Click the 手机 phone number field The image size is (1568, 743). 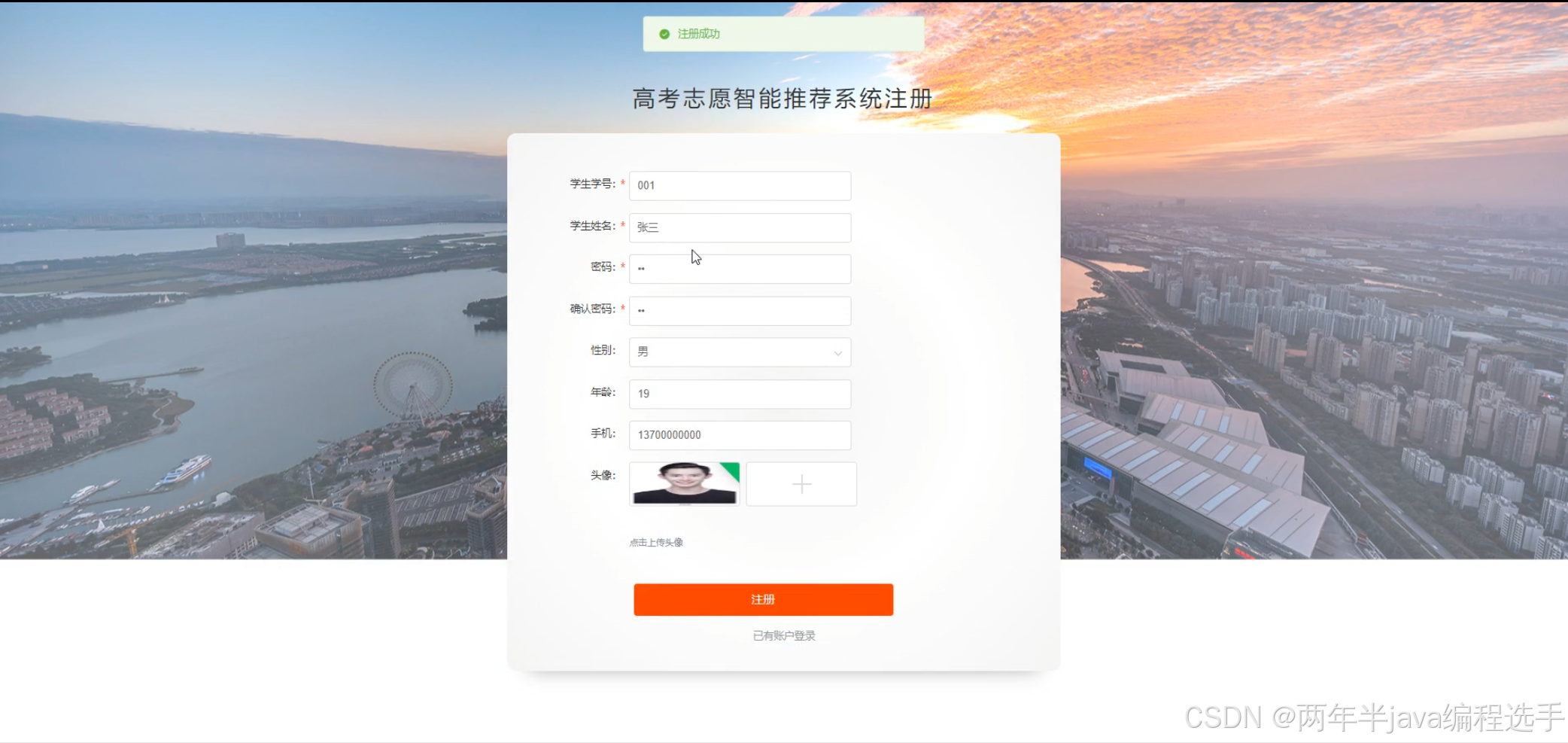740,435
